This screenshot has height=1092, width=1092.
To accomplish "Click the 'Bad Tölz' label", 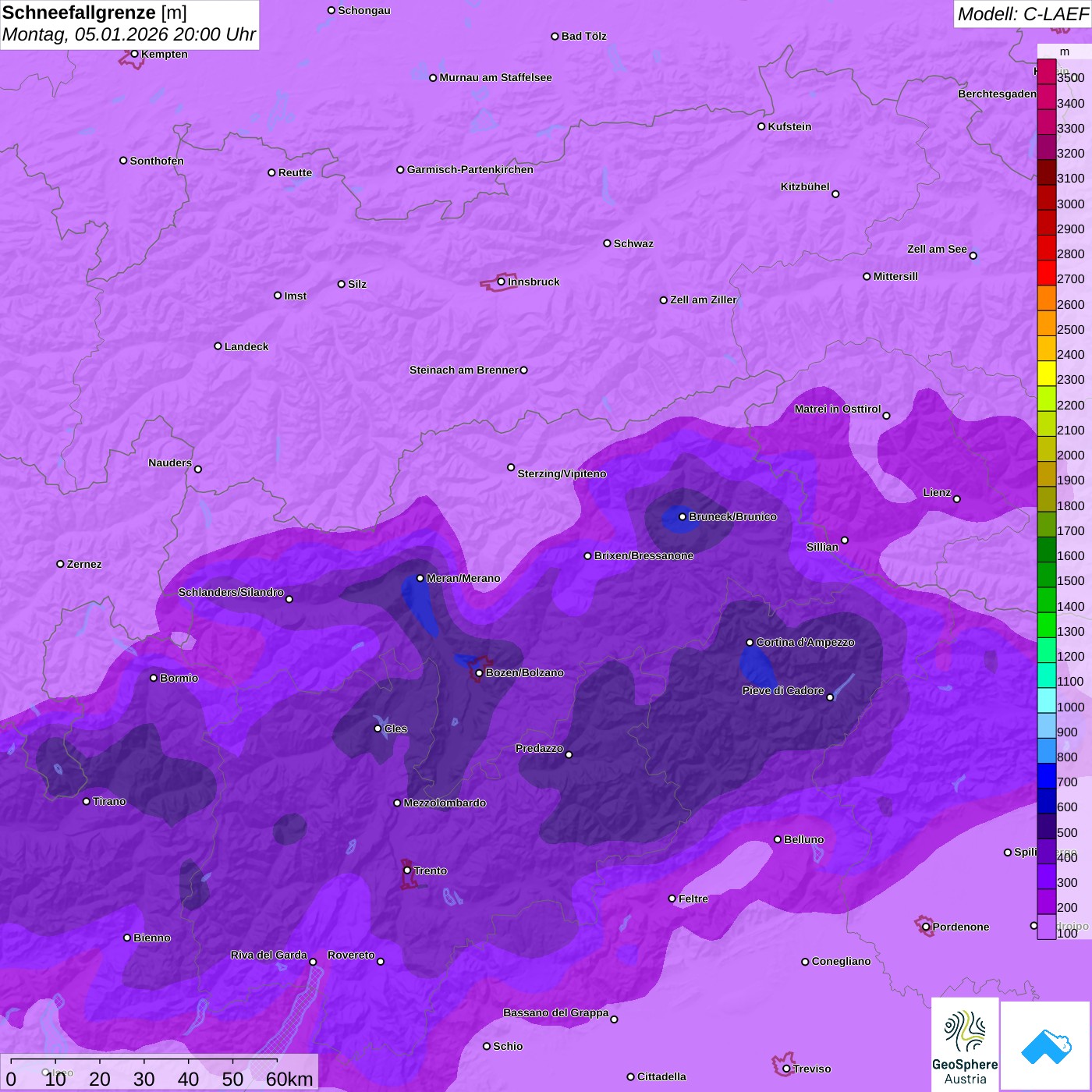I will coord(583,36).
